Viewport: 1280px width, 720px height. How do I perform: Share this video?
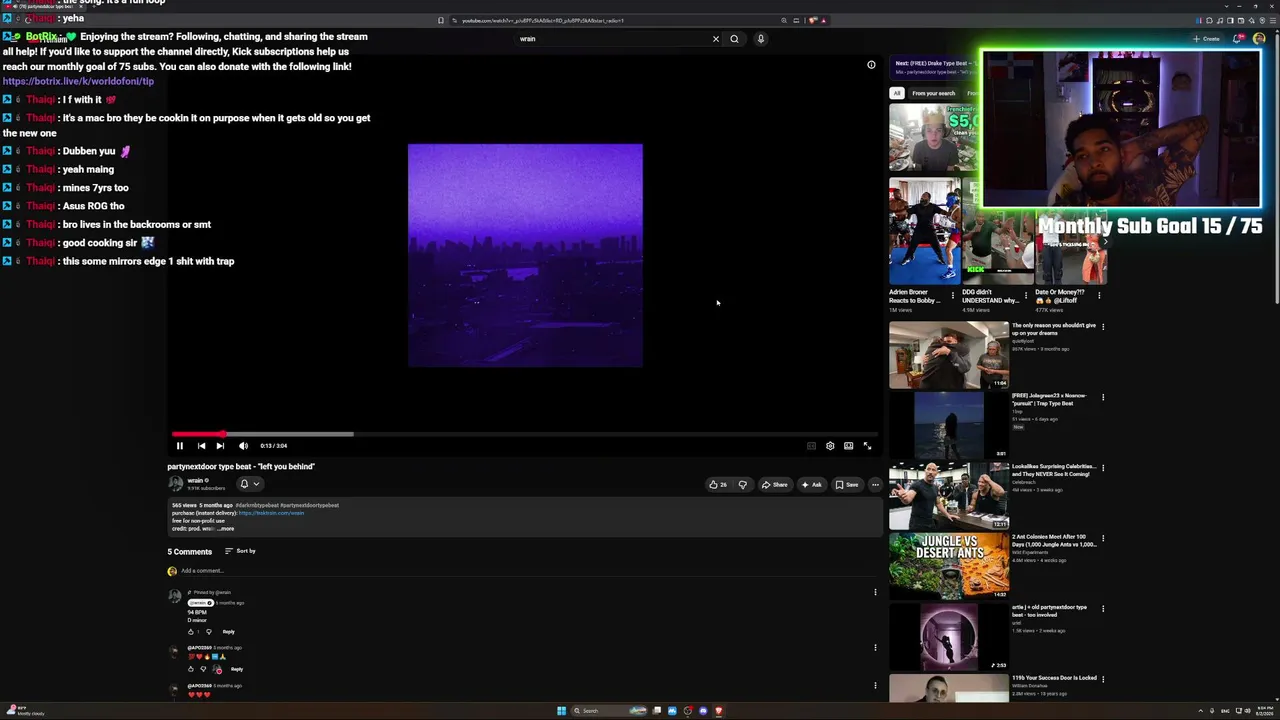tap(775, 485)
